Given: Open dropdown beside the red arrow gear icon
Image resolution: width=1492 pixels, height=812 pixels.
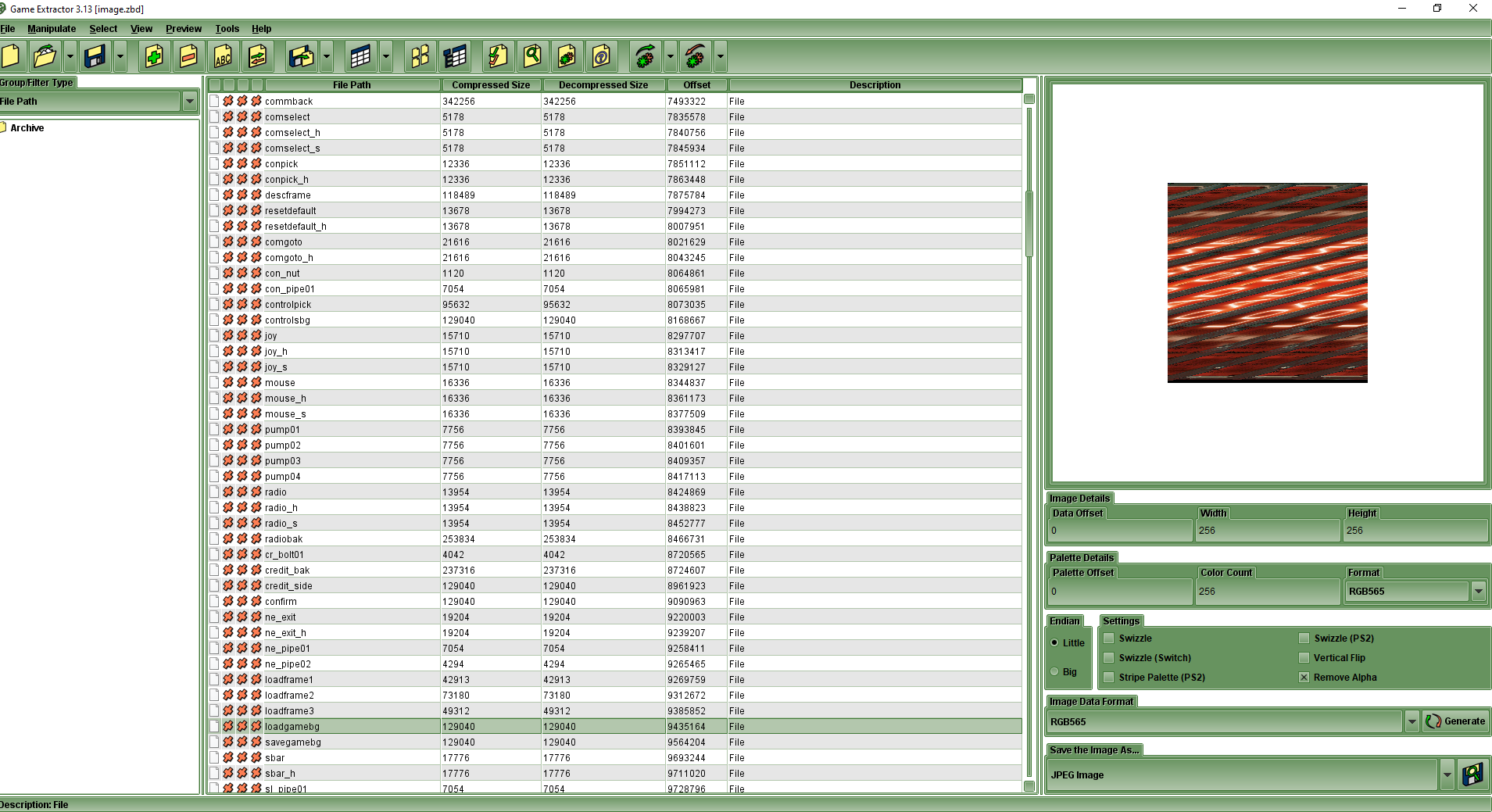Looking at the screenshot, I should (720, 56).
